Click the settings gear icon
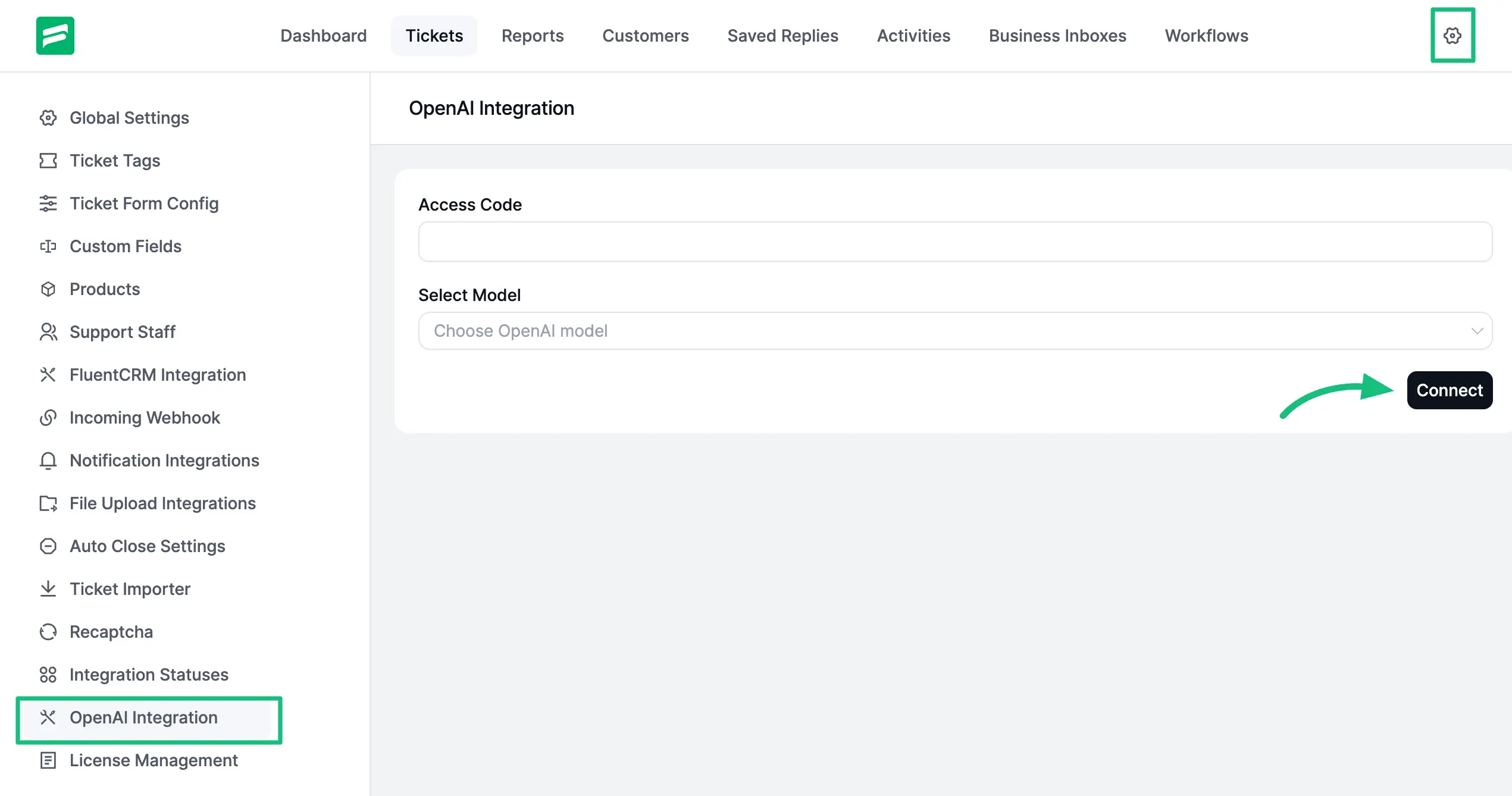 (x=1452, y=35)
